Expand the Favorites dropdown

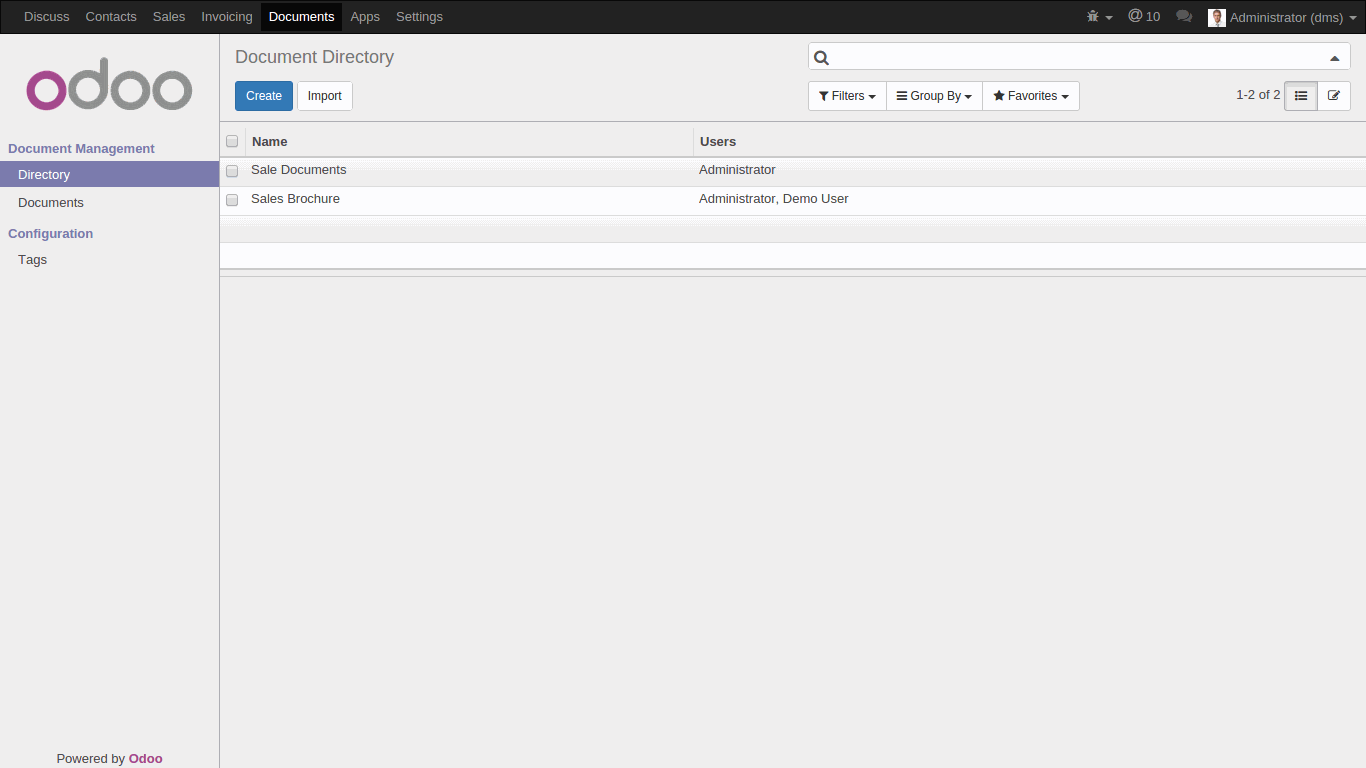click(x=1031, y=96)
